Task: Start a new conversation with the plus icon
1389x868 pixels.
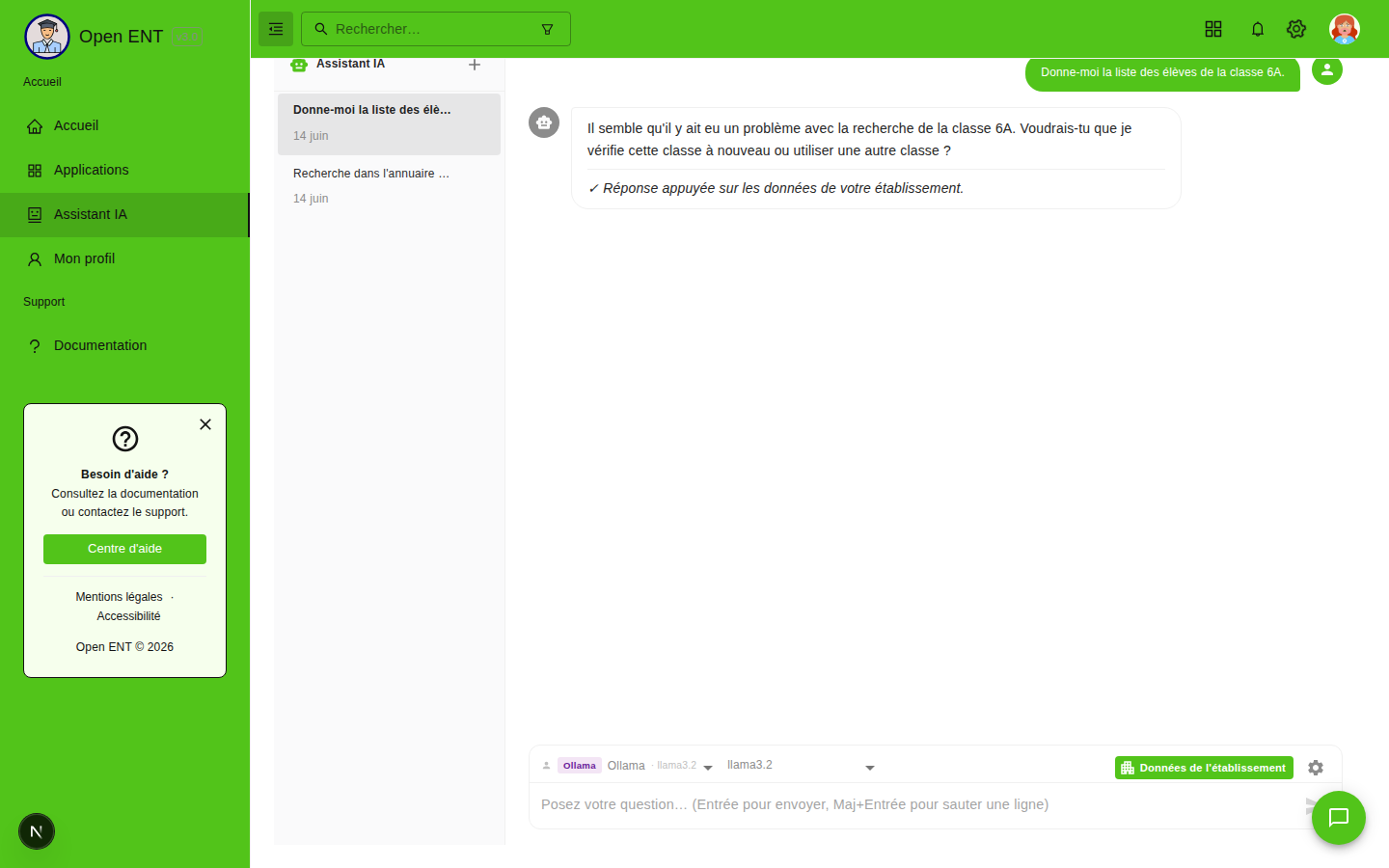Action: (x=475, y=65)
